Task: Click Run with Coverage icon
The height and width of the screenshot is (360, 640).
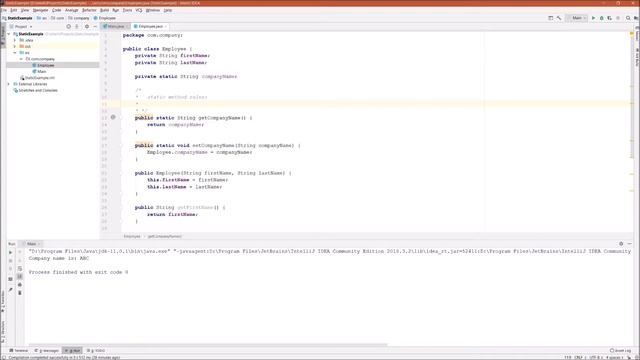Action: 610,18
